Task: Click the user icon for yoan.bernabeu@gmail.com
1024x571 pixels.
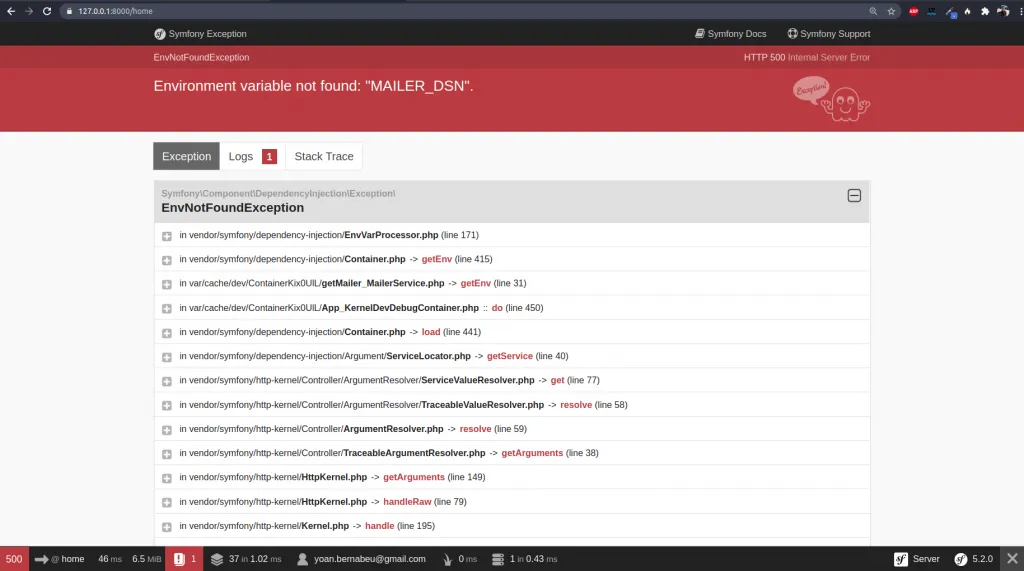Action: click(302, 559)
